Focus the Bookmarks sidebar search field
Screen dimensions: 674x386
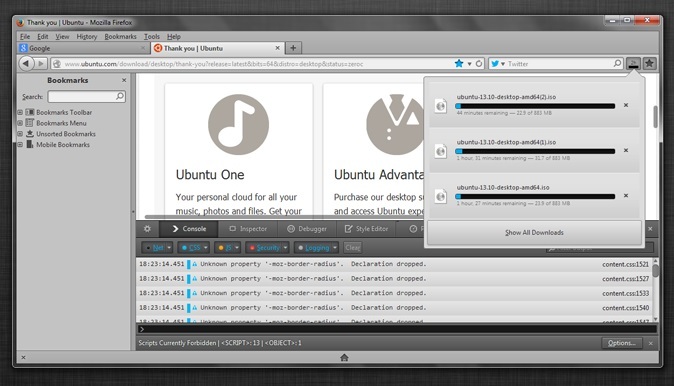pyautogui.click(x=87, y=96)
